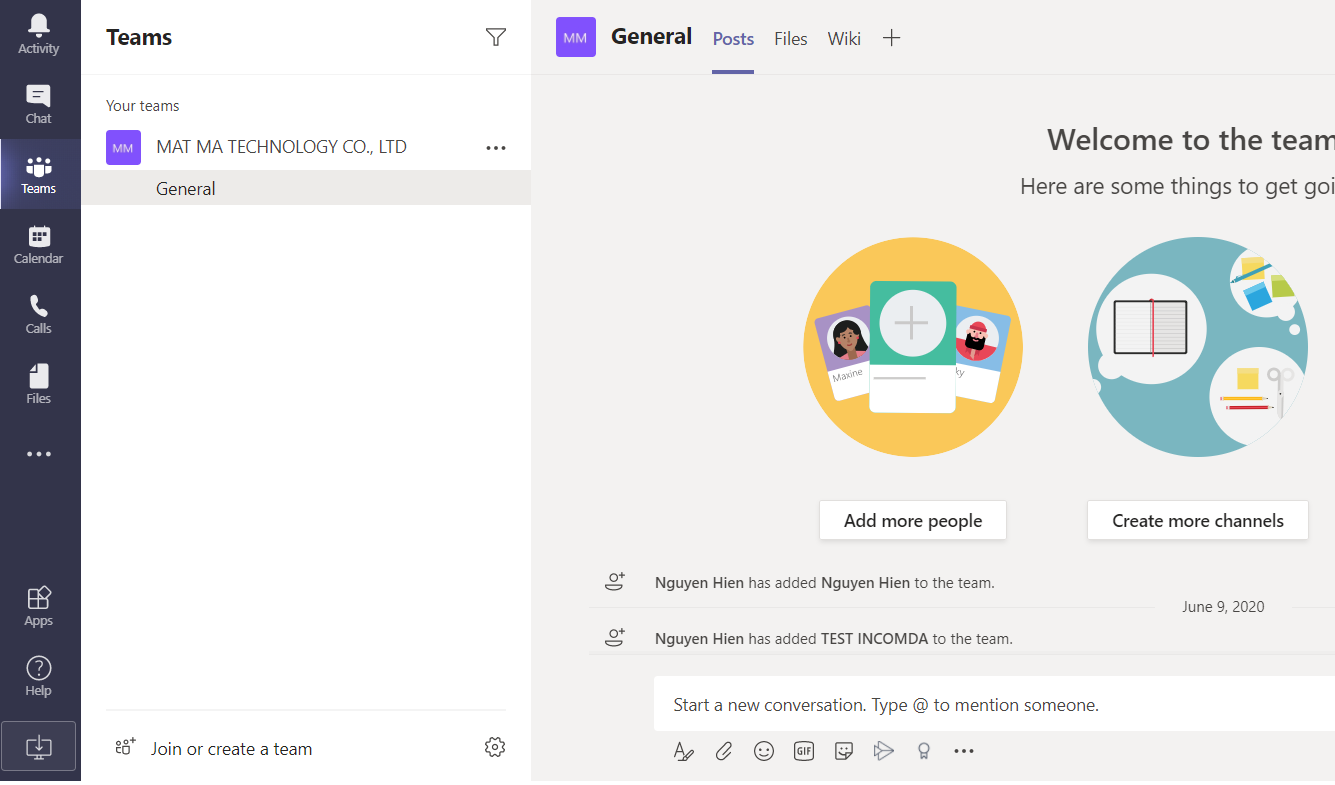The image size is (1335, 785).
Task: Switch to the Posts tab
Action: tap(733, 39)
